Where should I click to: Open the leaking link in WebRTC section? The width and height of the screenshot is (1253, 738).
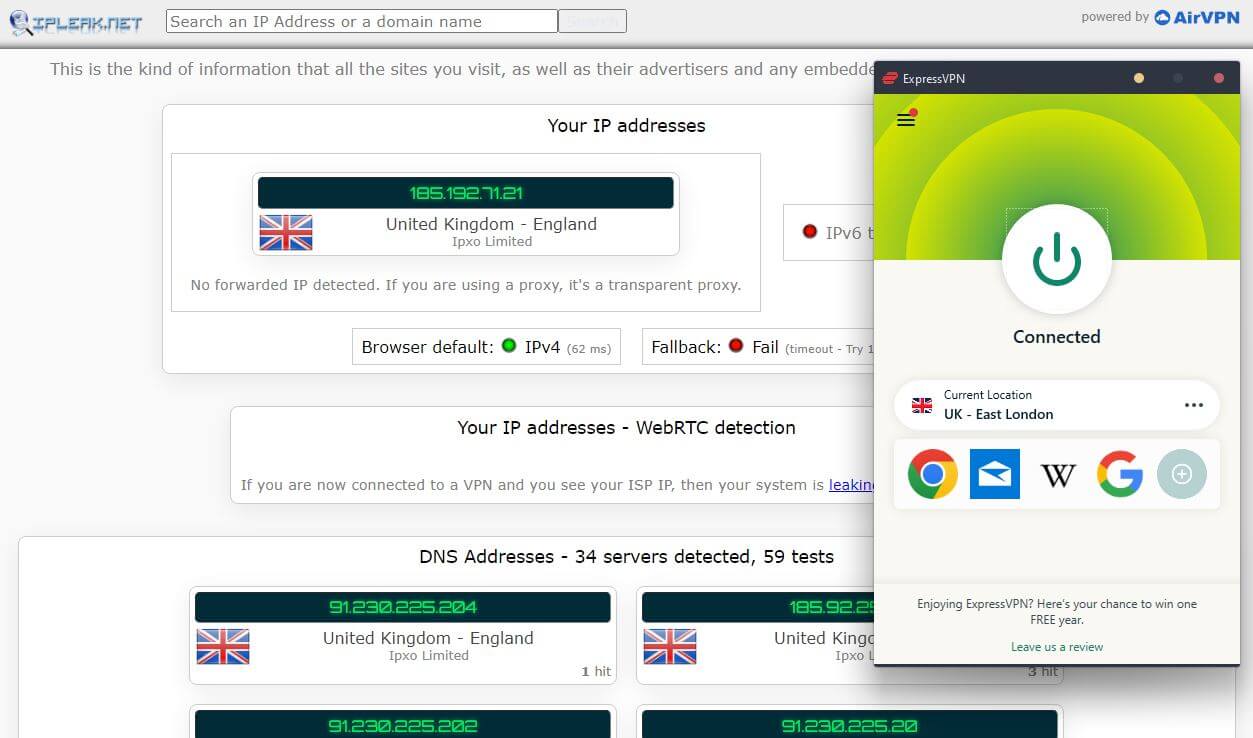pyautogui.click(x=851, y=485)
